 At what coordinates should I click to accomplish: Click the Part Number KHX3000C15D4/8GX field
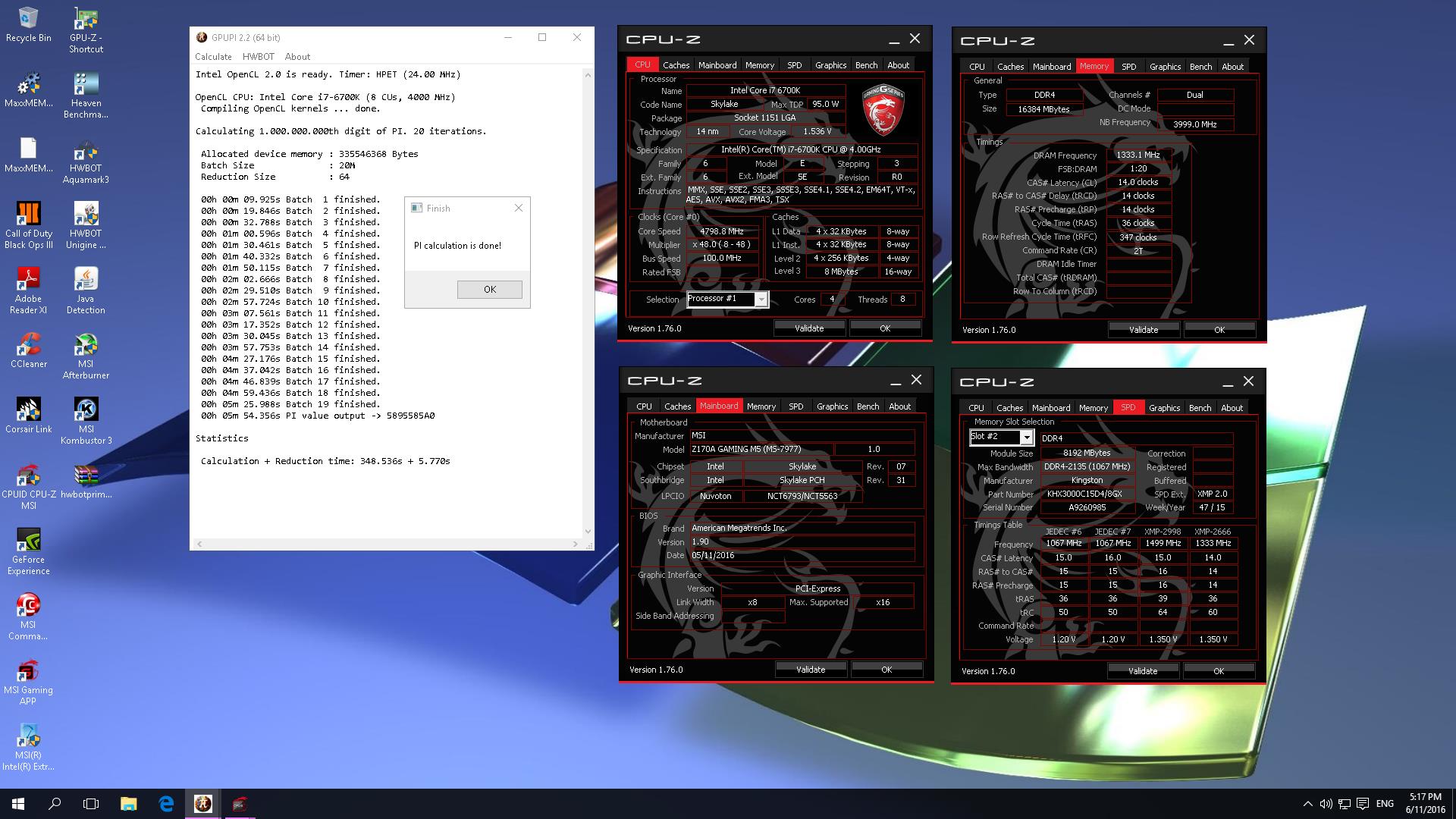click(1089, 494)
